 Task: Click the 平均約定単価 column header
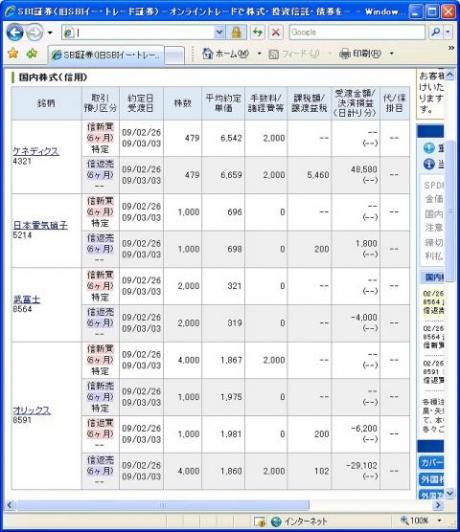[223, 103]
